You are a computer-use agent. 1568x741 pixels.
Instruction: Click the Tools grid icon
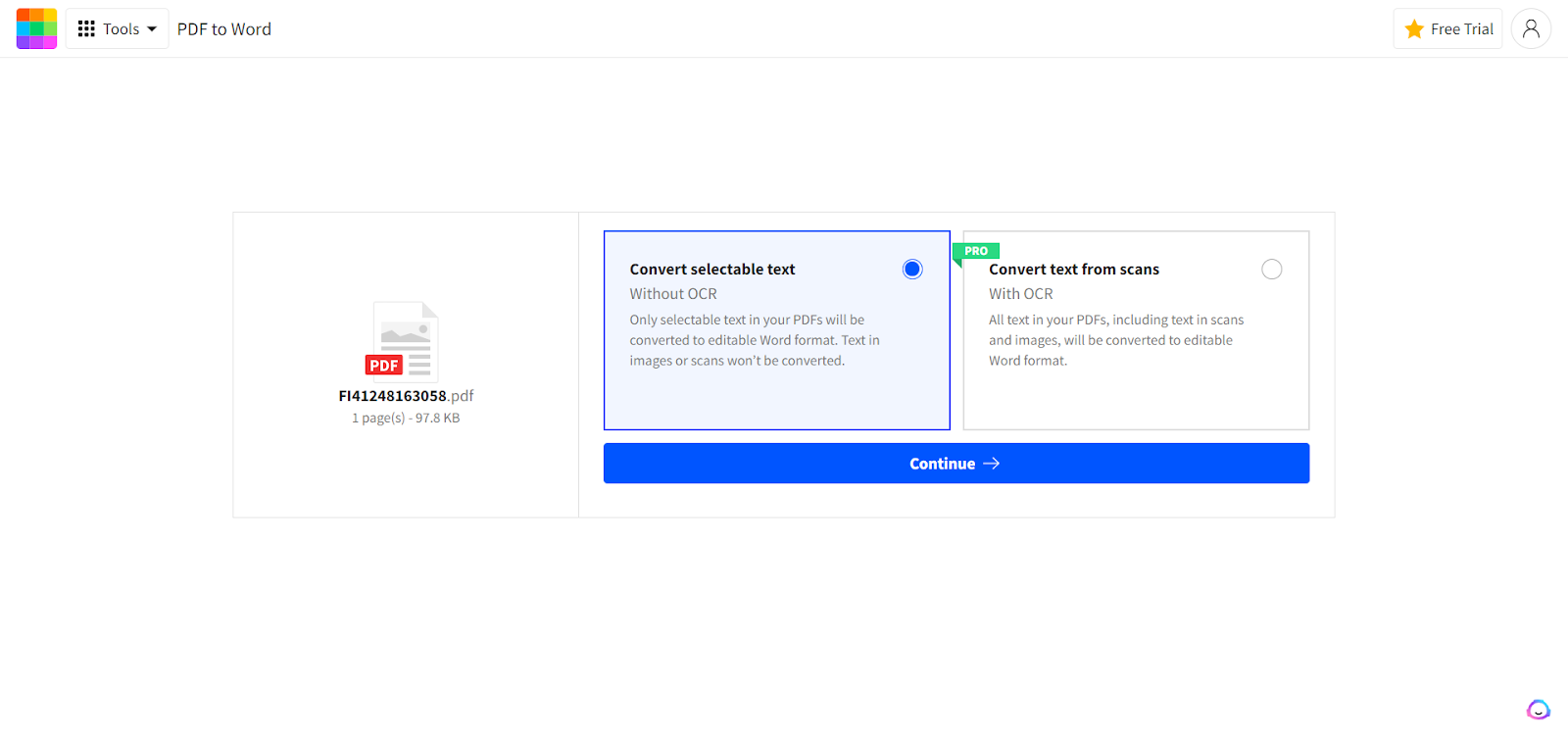86,29
